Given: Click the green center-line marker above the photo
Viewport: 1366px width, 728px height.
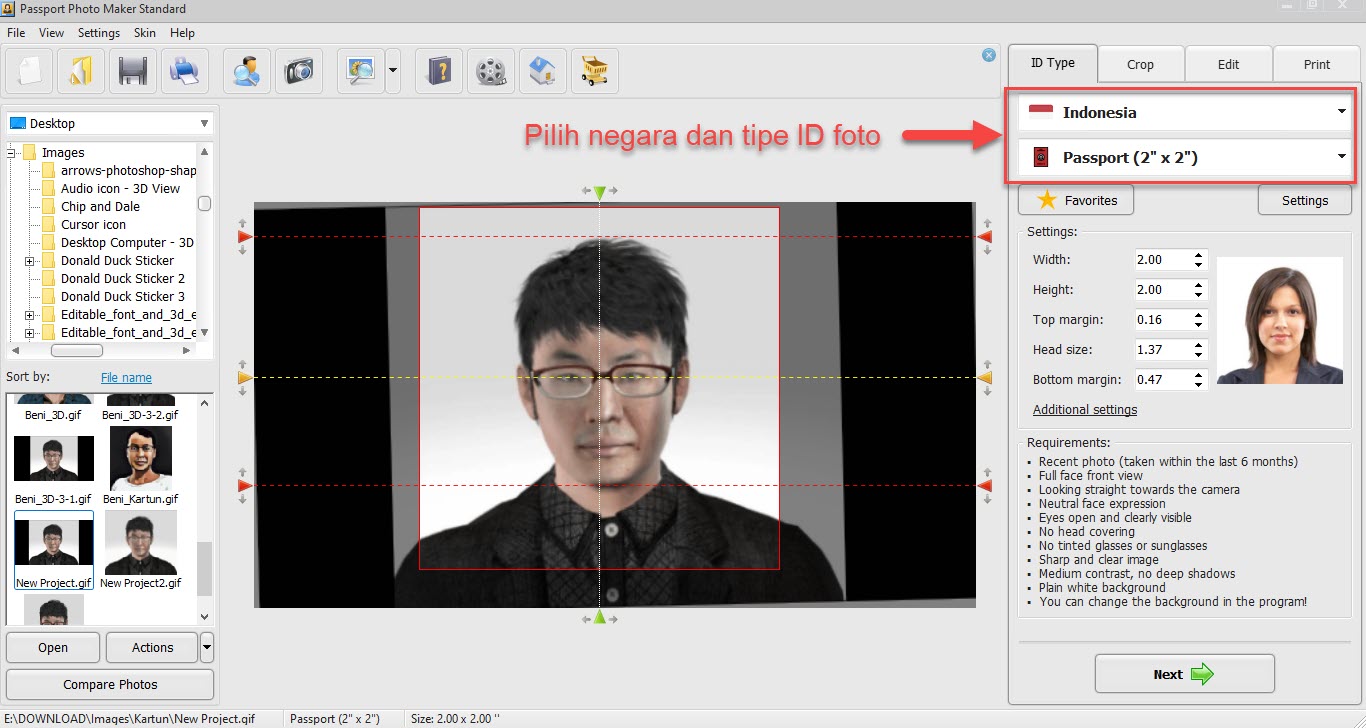Looking at the screenshot, I should 599,191.
